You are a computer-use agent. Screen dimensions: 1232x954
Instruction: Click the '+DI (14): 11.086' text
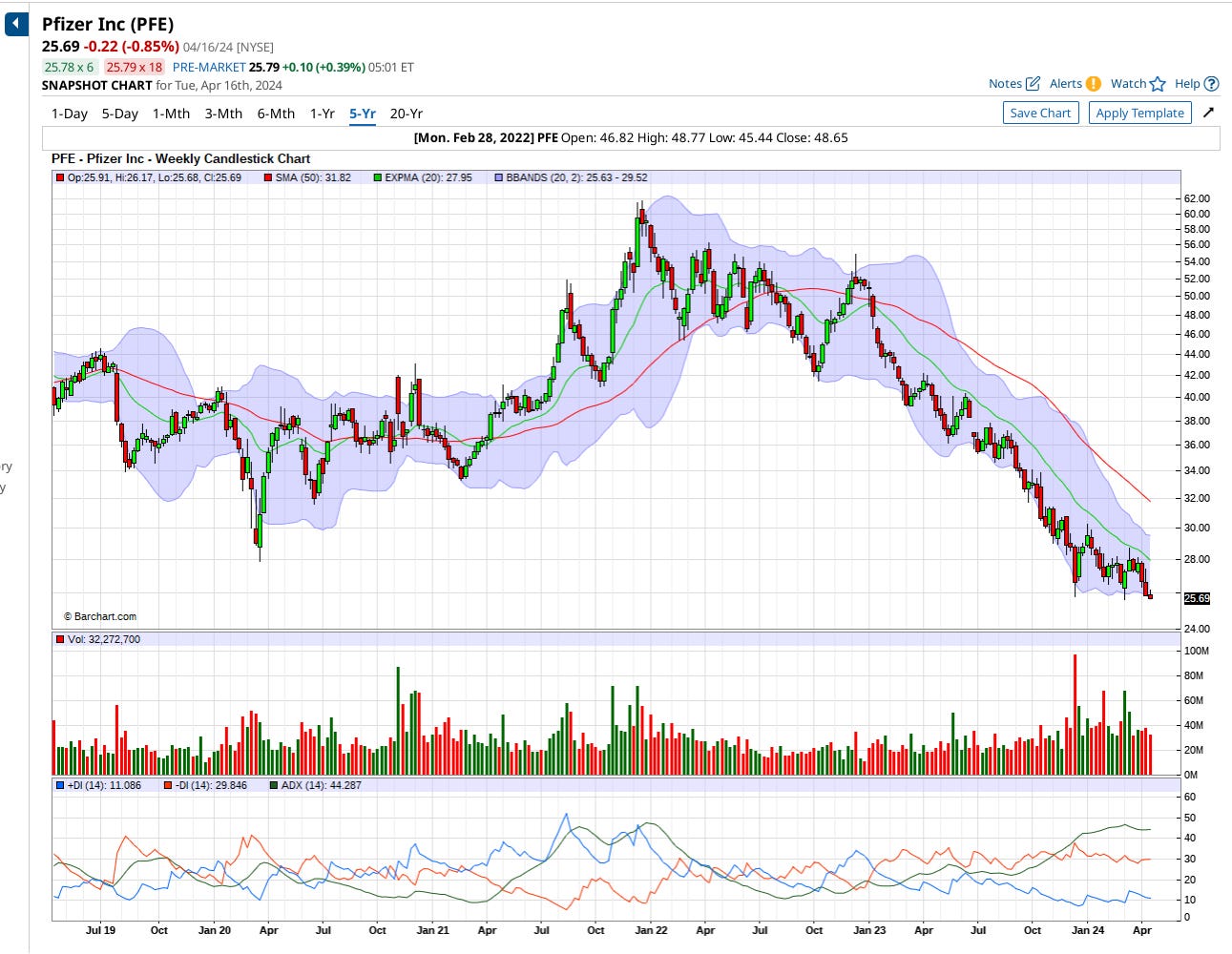tap(104, 785)
